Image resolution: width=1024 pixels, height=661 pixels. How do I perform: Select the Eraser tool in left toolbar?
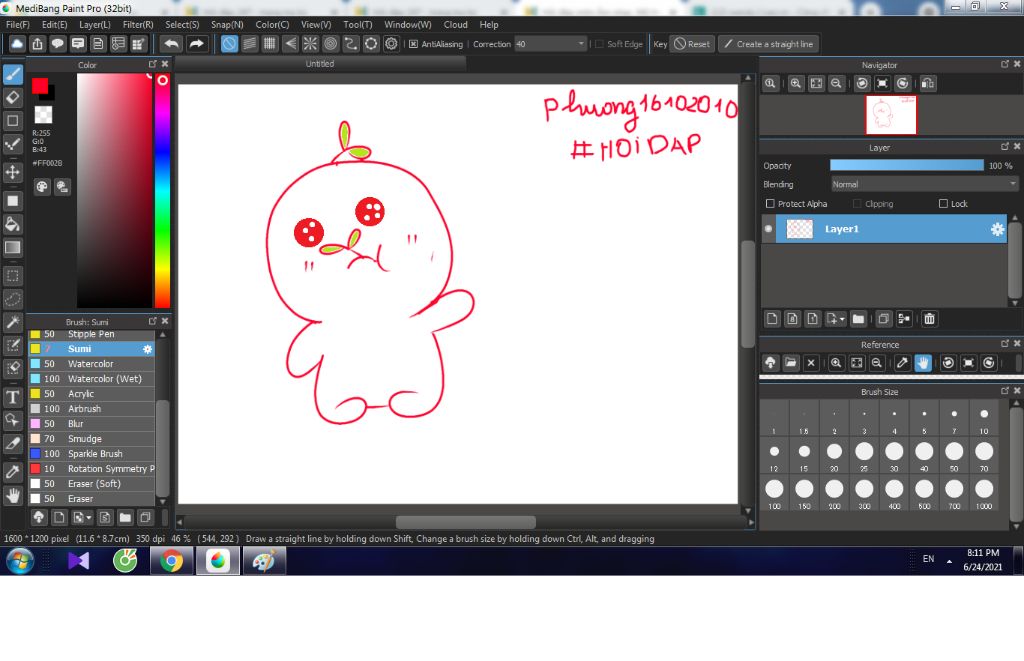[12, 98]
